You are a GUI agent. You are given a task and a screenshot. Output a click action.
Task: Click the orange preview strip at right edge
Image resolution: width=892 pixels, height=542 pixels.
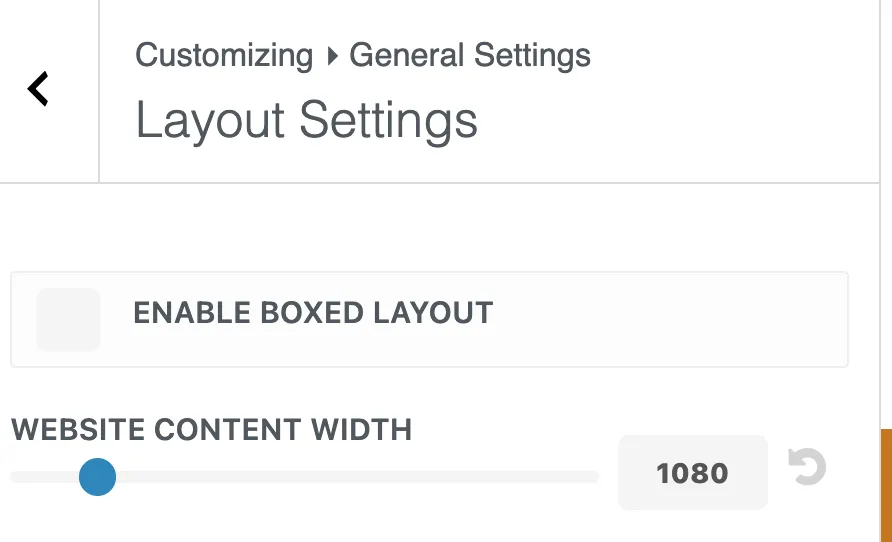click(885, 485)
